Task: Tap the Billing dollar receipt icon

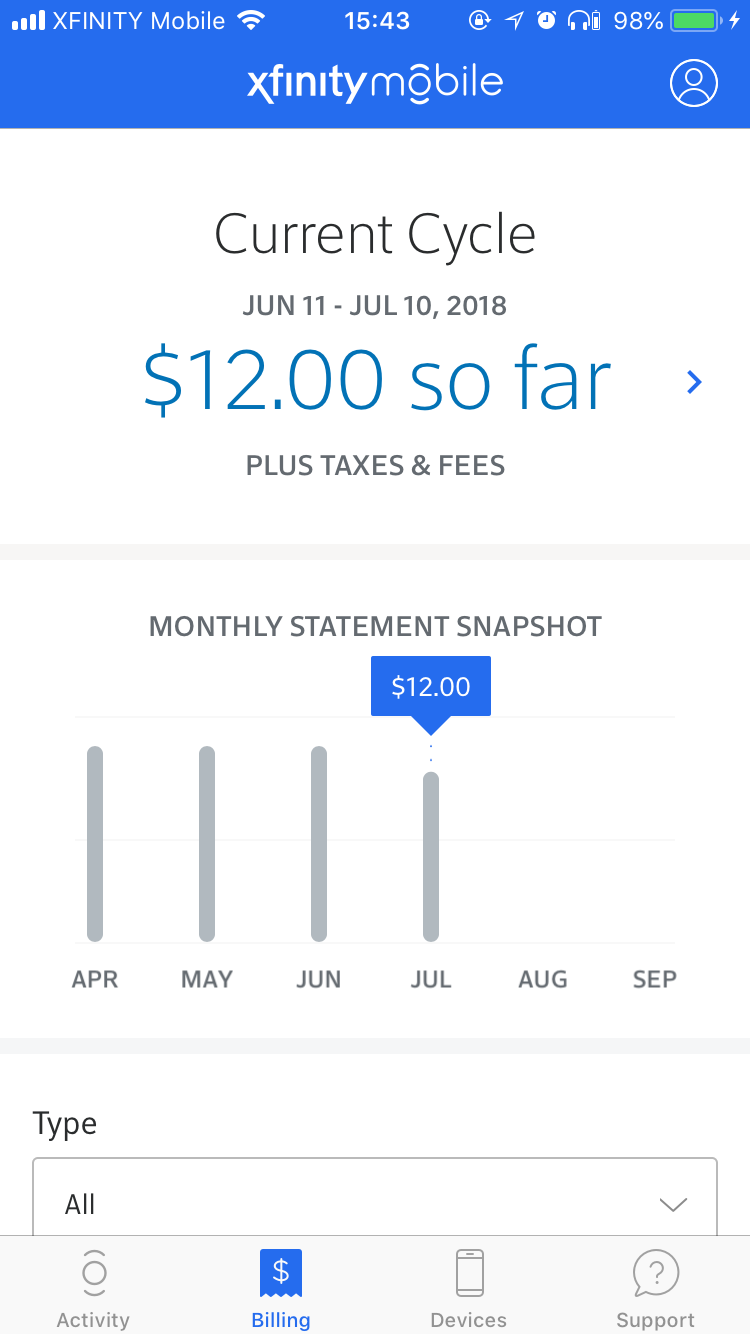Action: coord(281,1273)
